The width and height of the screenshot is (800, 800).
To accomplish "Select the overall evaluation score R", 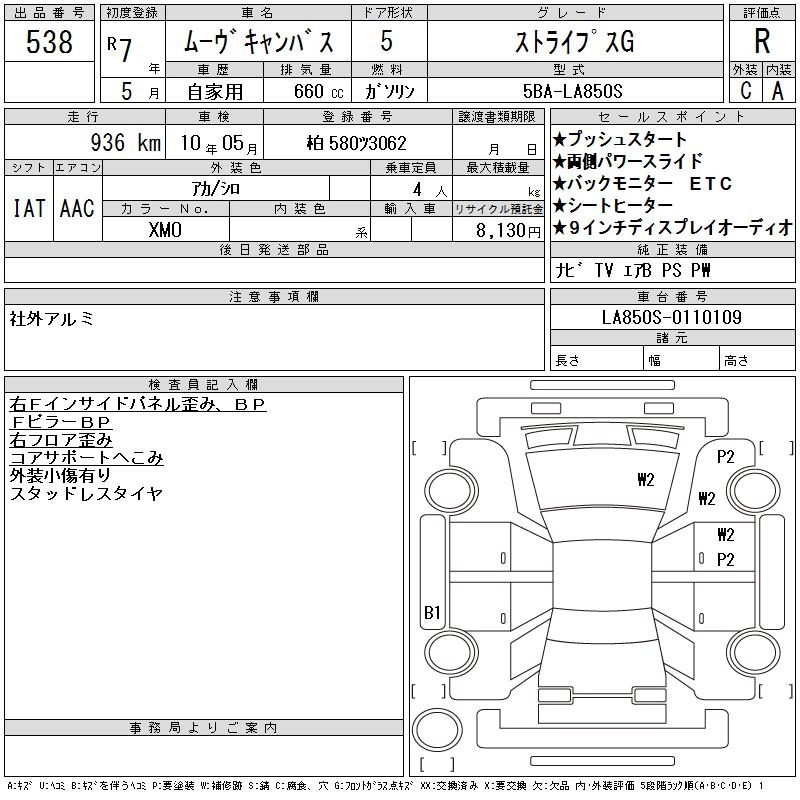I will click(762, 42).
